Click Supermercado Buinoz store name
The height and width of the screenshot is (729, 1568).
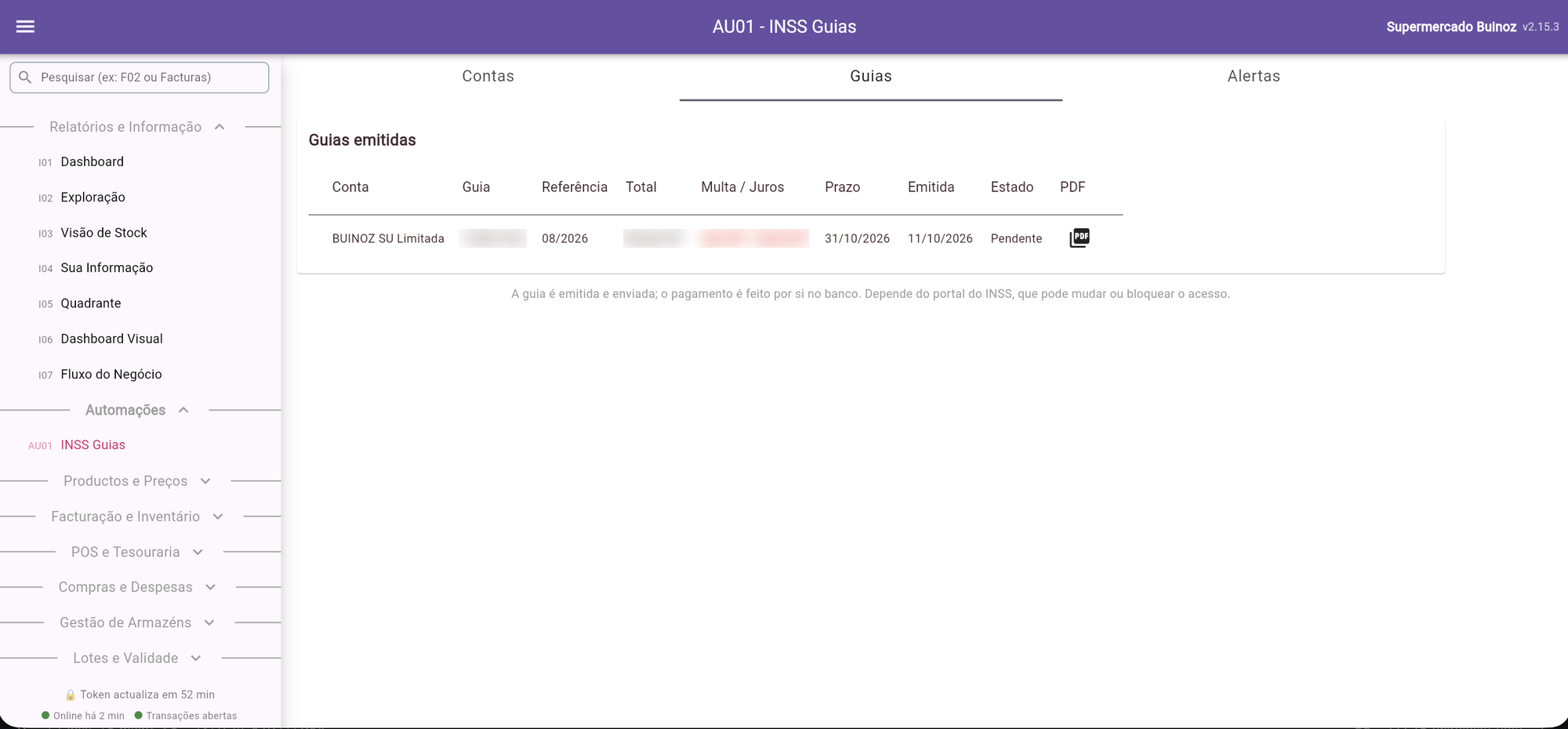(1451, 27)
